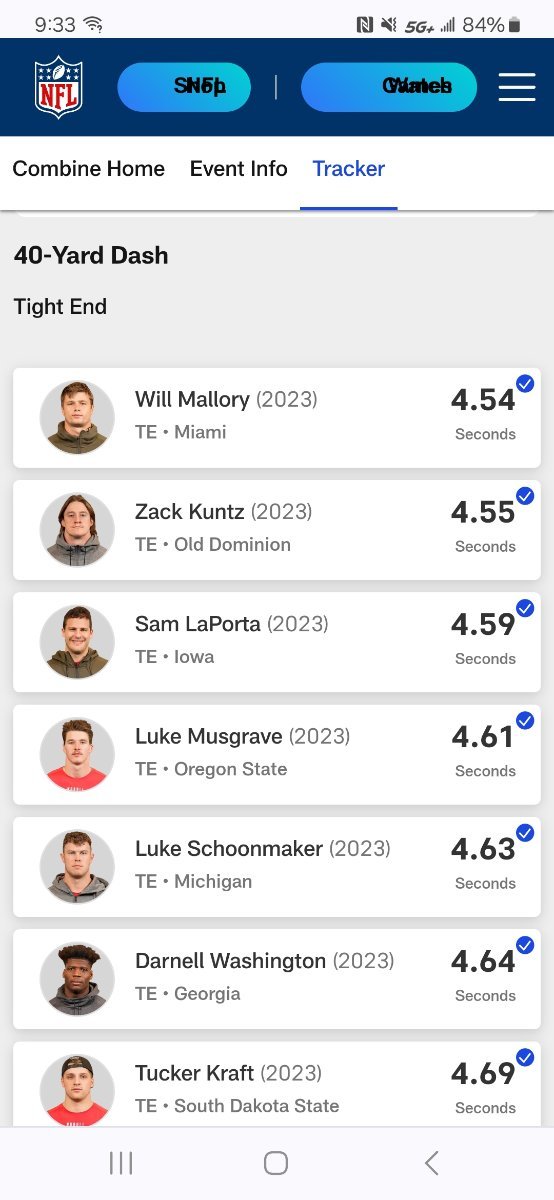Image resolution: width=554 pixels, height=1200 pixels.
Task: Select the Sam LaPorta name link
Action: coord(198,624)
